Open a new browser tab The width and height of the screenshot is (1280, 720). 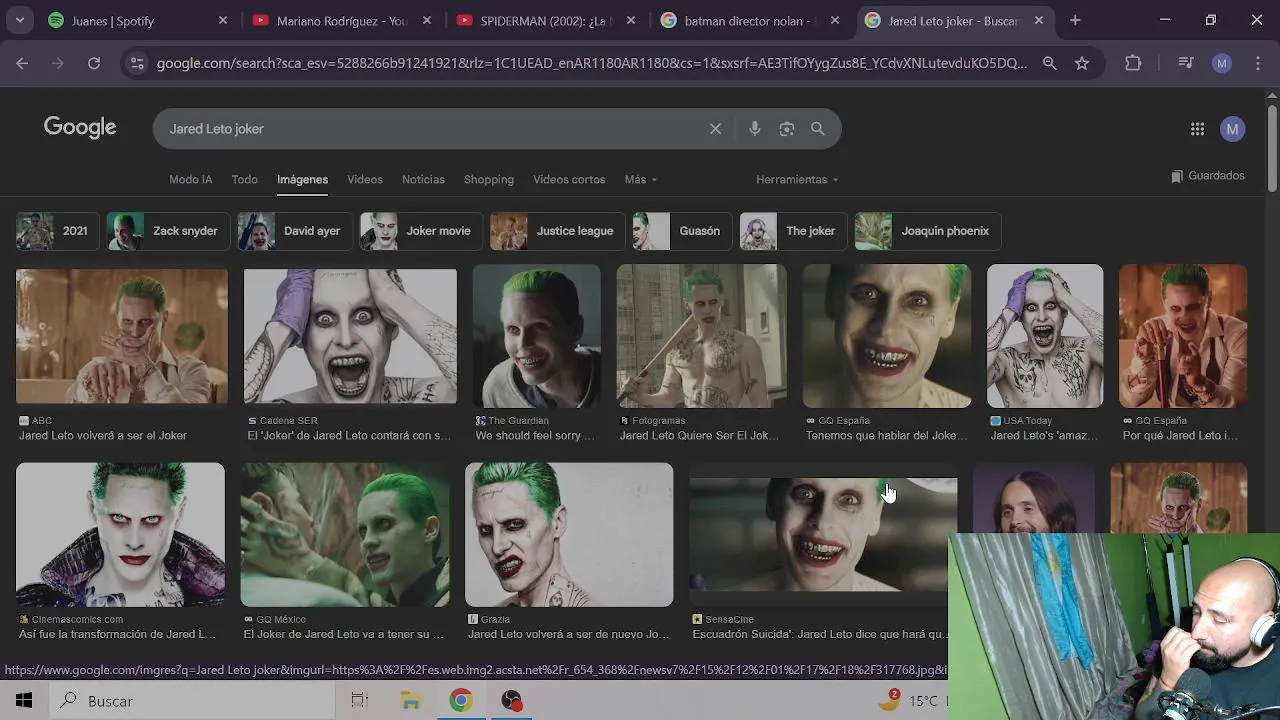1075,20
